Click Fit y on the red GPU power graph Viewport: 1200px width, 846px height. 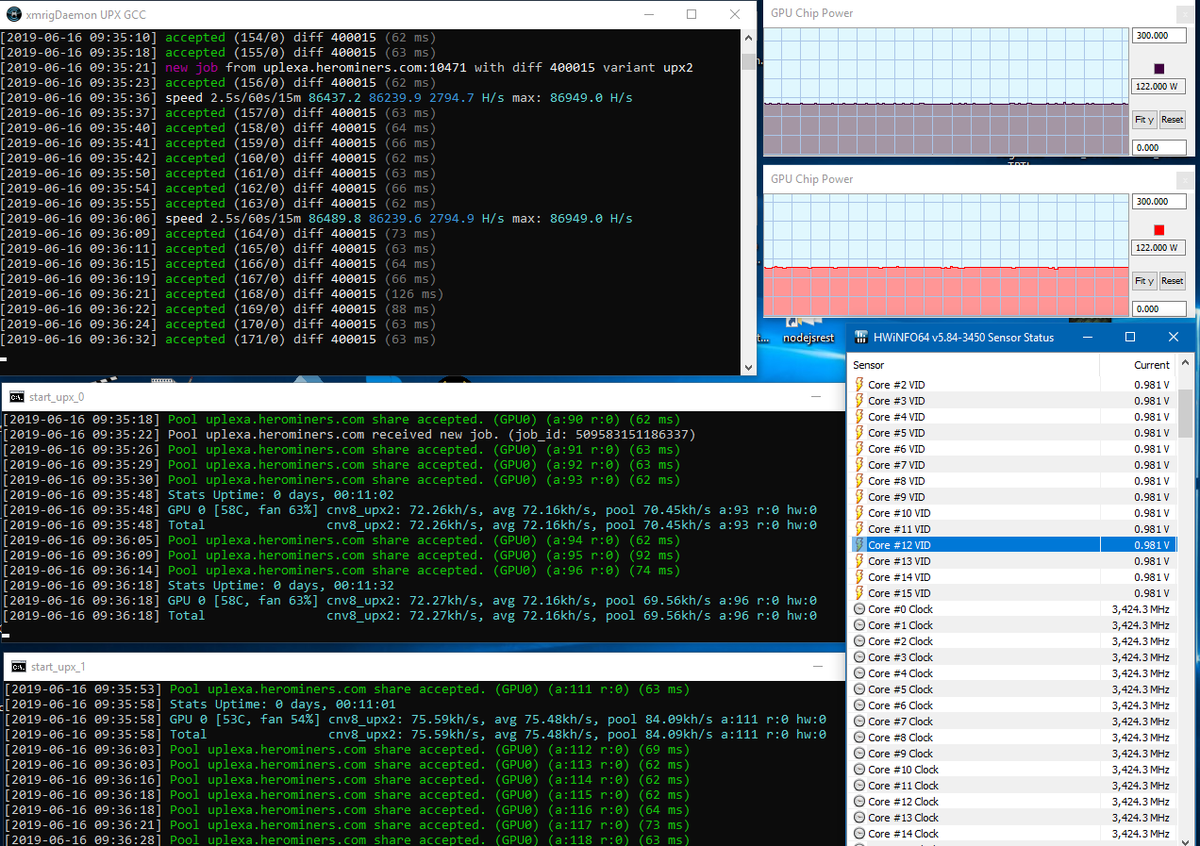pyautogui.click(x=1144, y=281)
